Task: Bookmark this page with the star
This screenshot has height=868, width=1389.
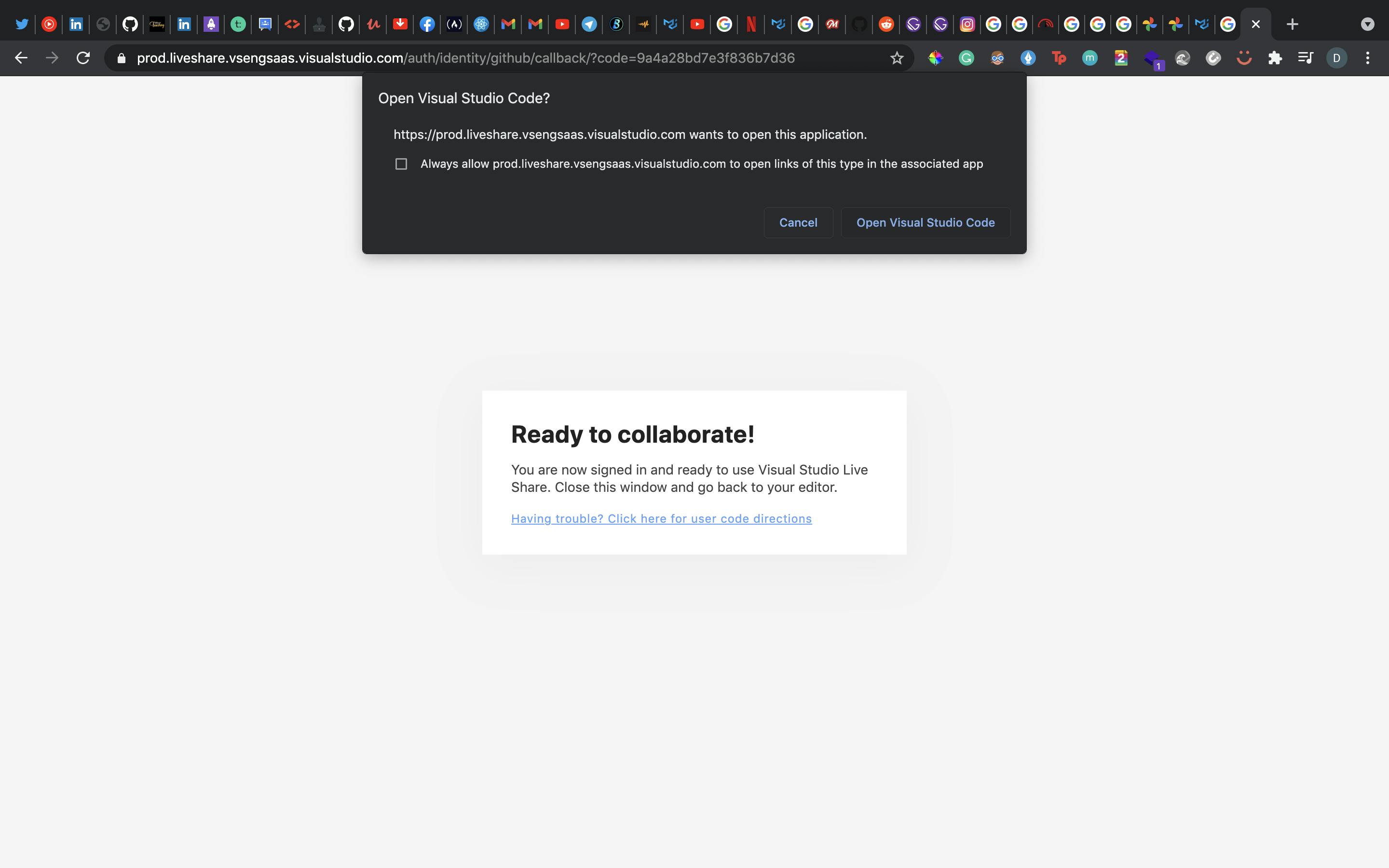Action: 897,58
